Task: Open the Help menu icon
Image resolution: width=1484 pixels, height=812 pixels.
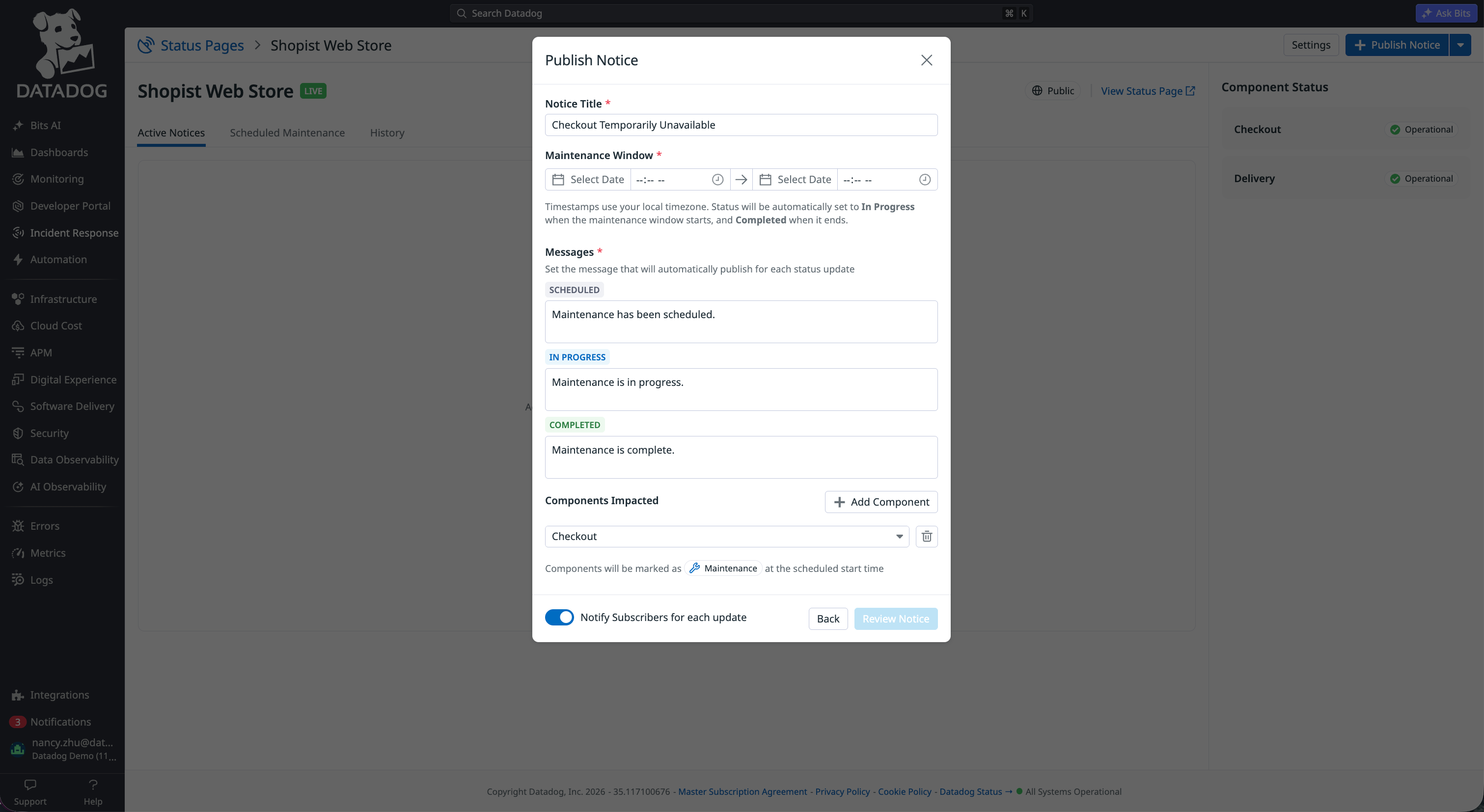Action: tap(93, 791)
